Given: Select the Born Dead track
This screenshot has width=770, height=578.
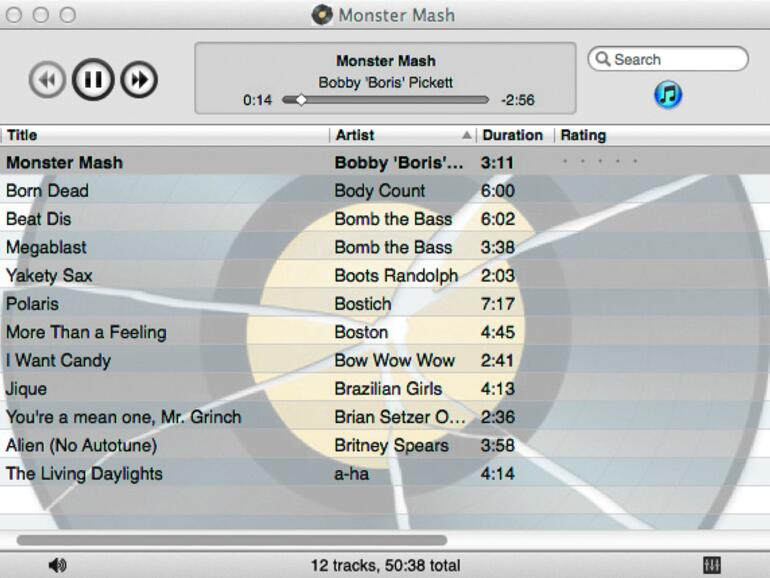Looking at the screenshot, I should tap(385, 191).
